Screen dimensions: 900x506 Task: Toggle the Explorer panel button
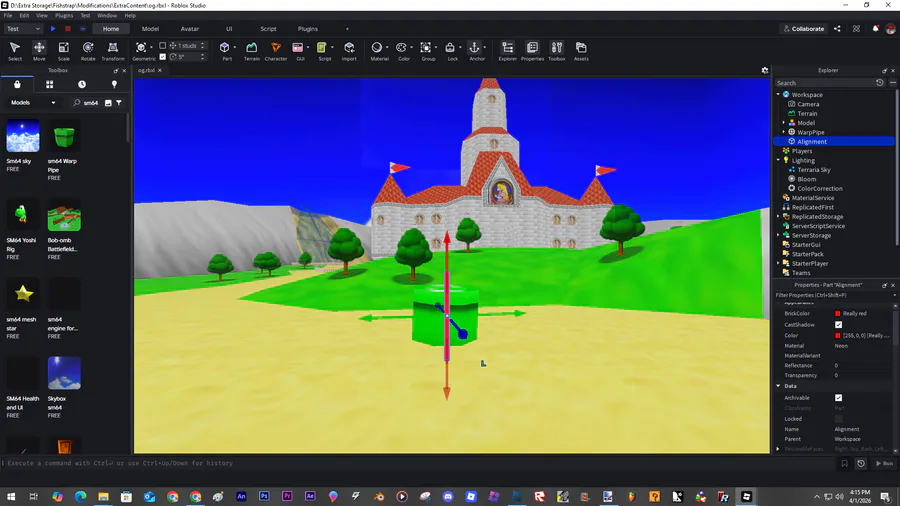507,50
